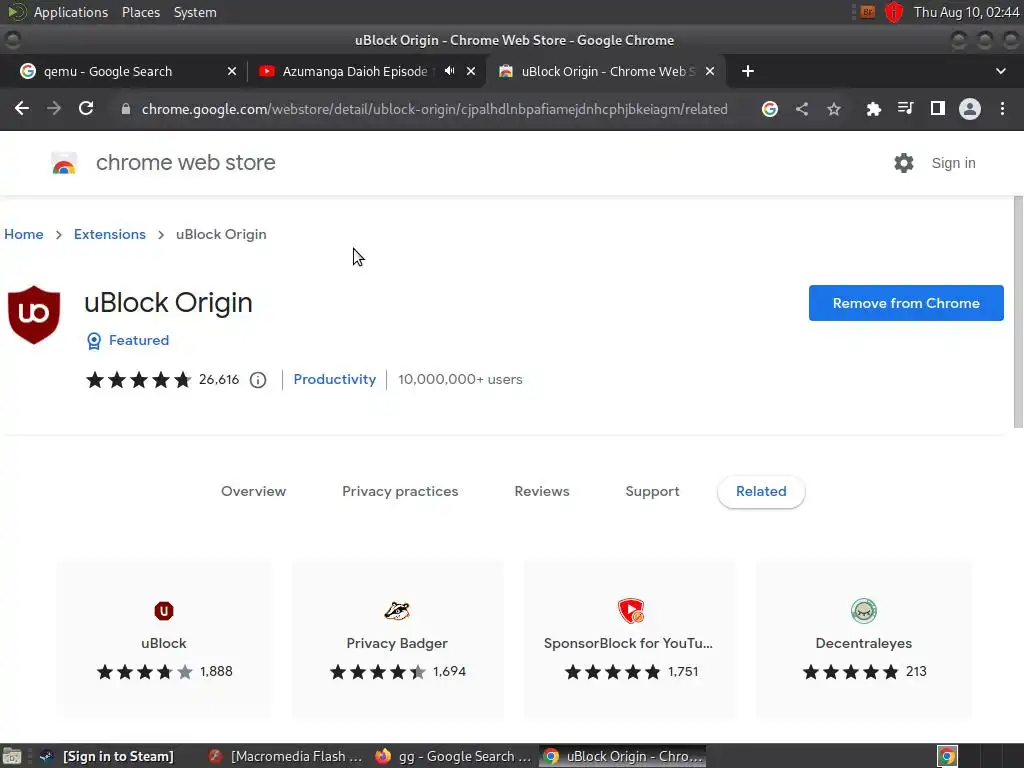
Task: Click the clock showing Thu Aug 10
Action: coord(966,12)
